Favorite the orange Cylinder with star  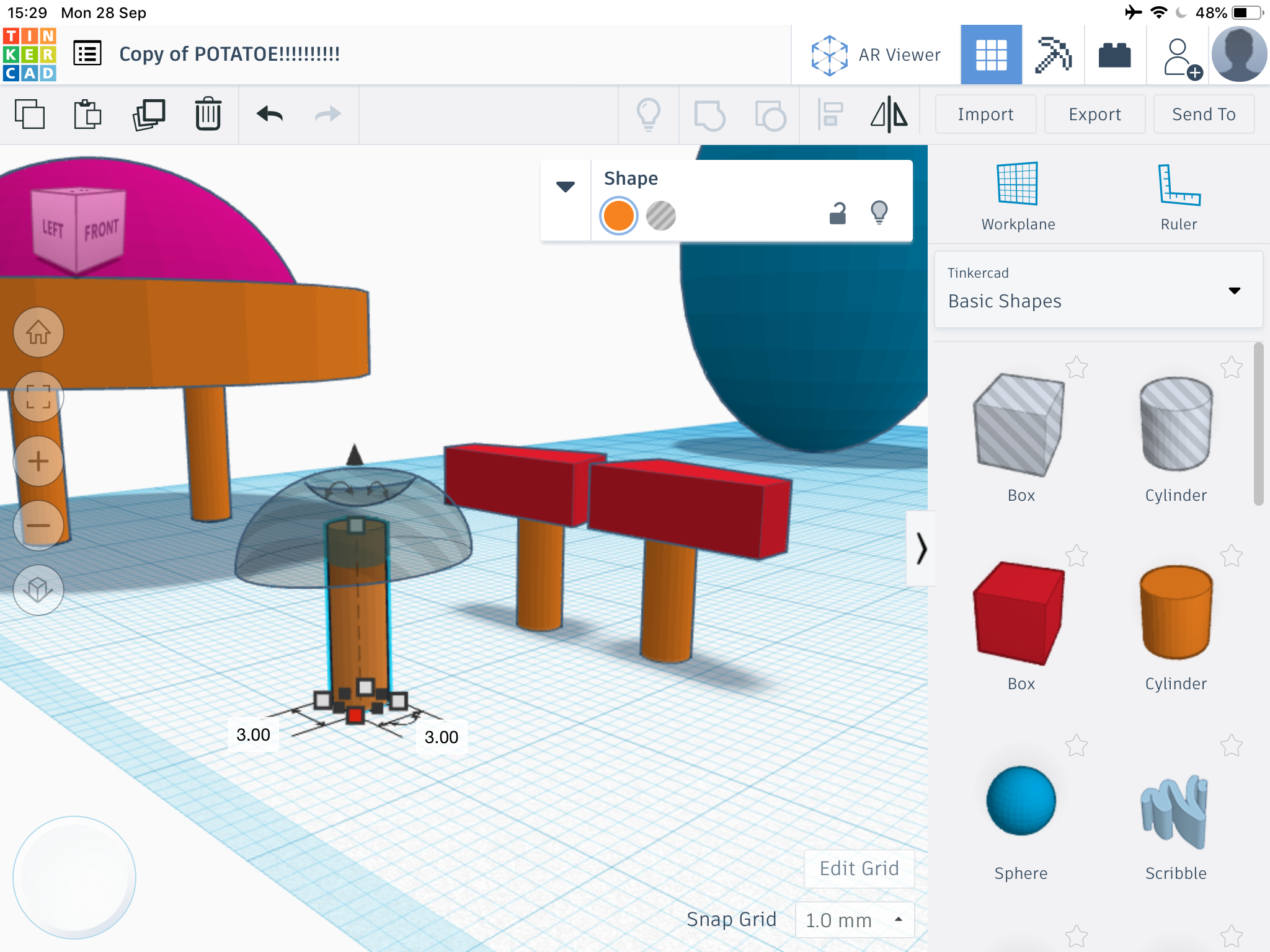[1232, 555]
